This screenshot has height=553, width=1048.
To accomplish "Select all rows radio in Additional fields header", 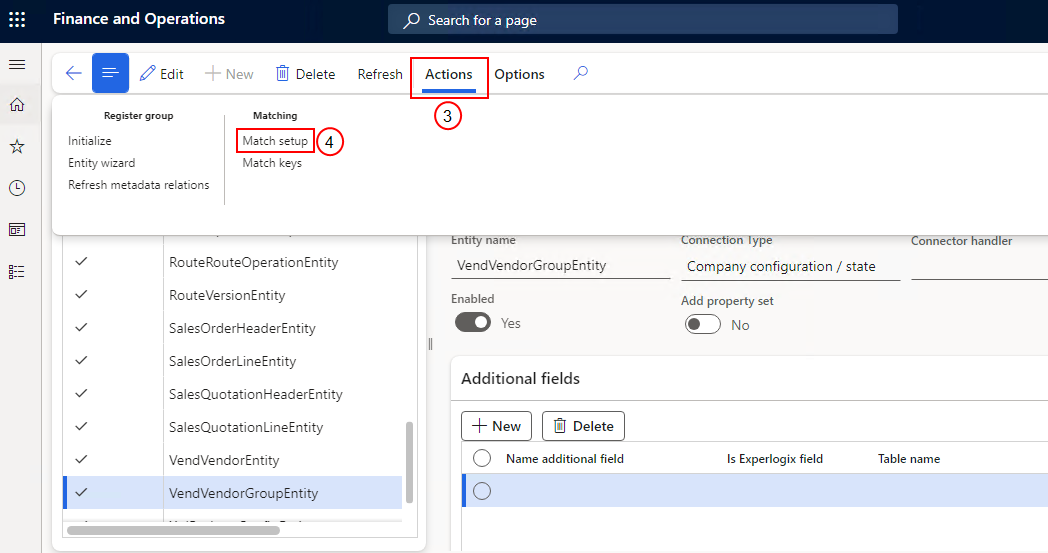I will 482,458.
